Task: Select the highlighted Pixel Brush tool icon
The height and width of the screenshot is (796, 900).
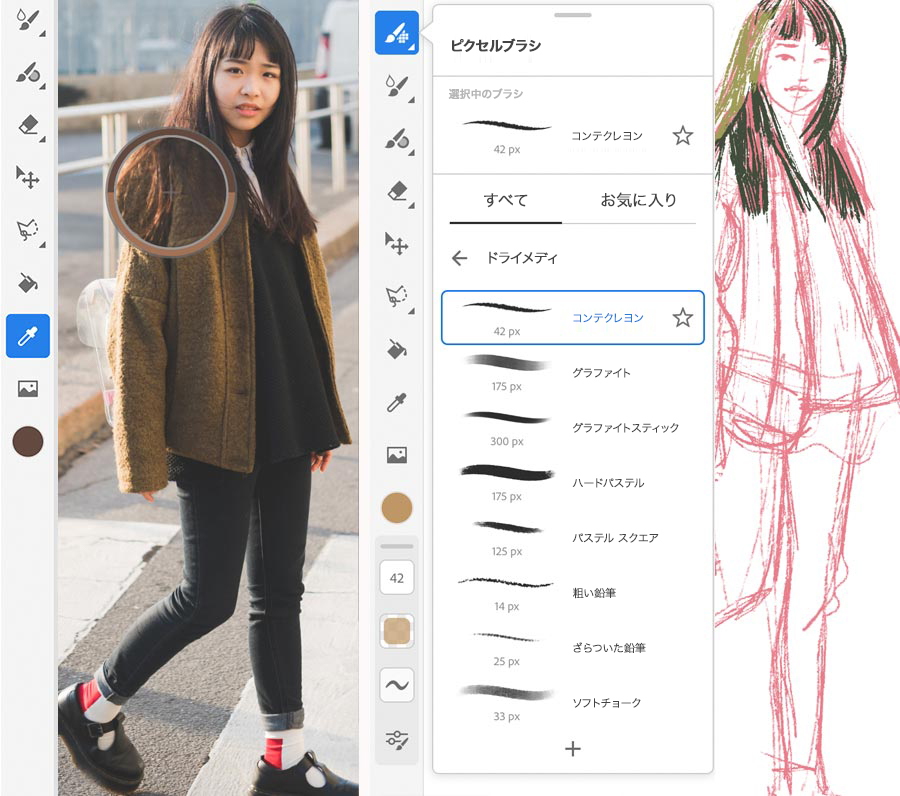Action: point(397,33)
